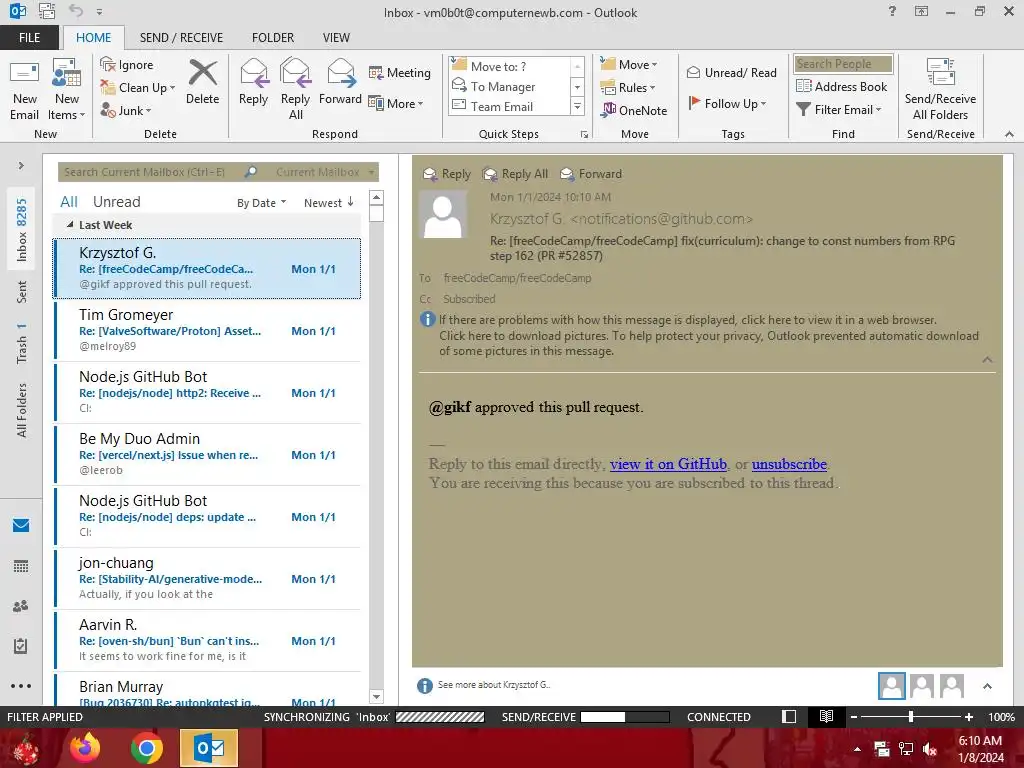Click the ribbon Forward button

click(340, 82)
